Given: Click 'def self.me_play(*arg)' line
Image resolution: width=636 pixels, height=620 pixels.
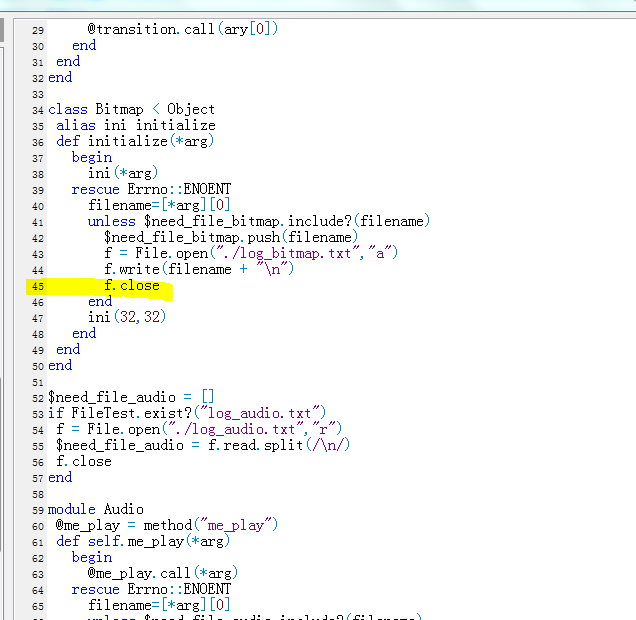Looking at the screenshot, I should (x=143, y=541).
